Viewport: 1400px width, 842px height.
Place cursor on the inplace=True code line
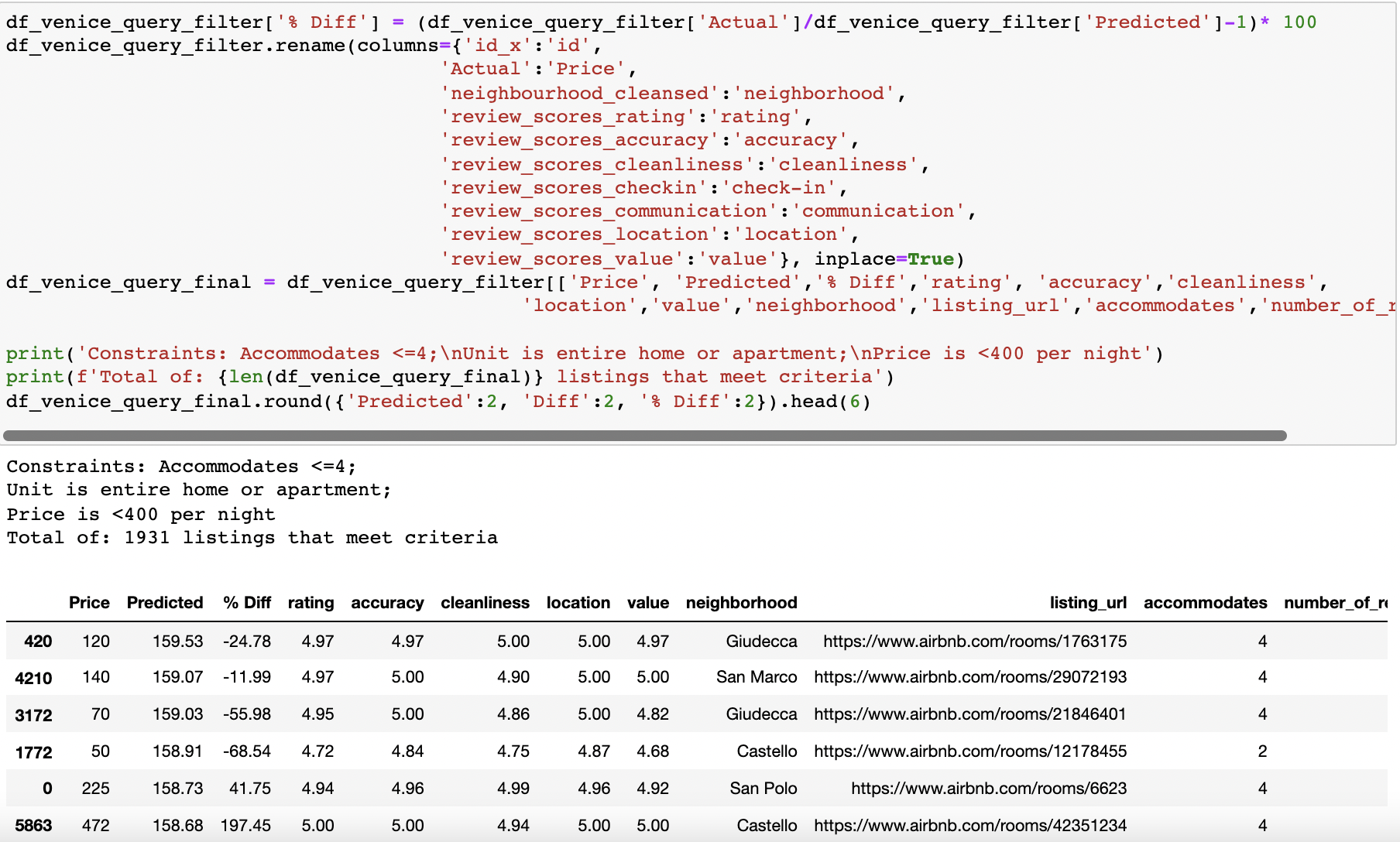[702, 258]
